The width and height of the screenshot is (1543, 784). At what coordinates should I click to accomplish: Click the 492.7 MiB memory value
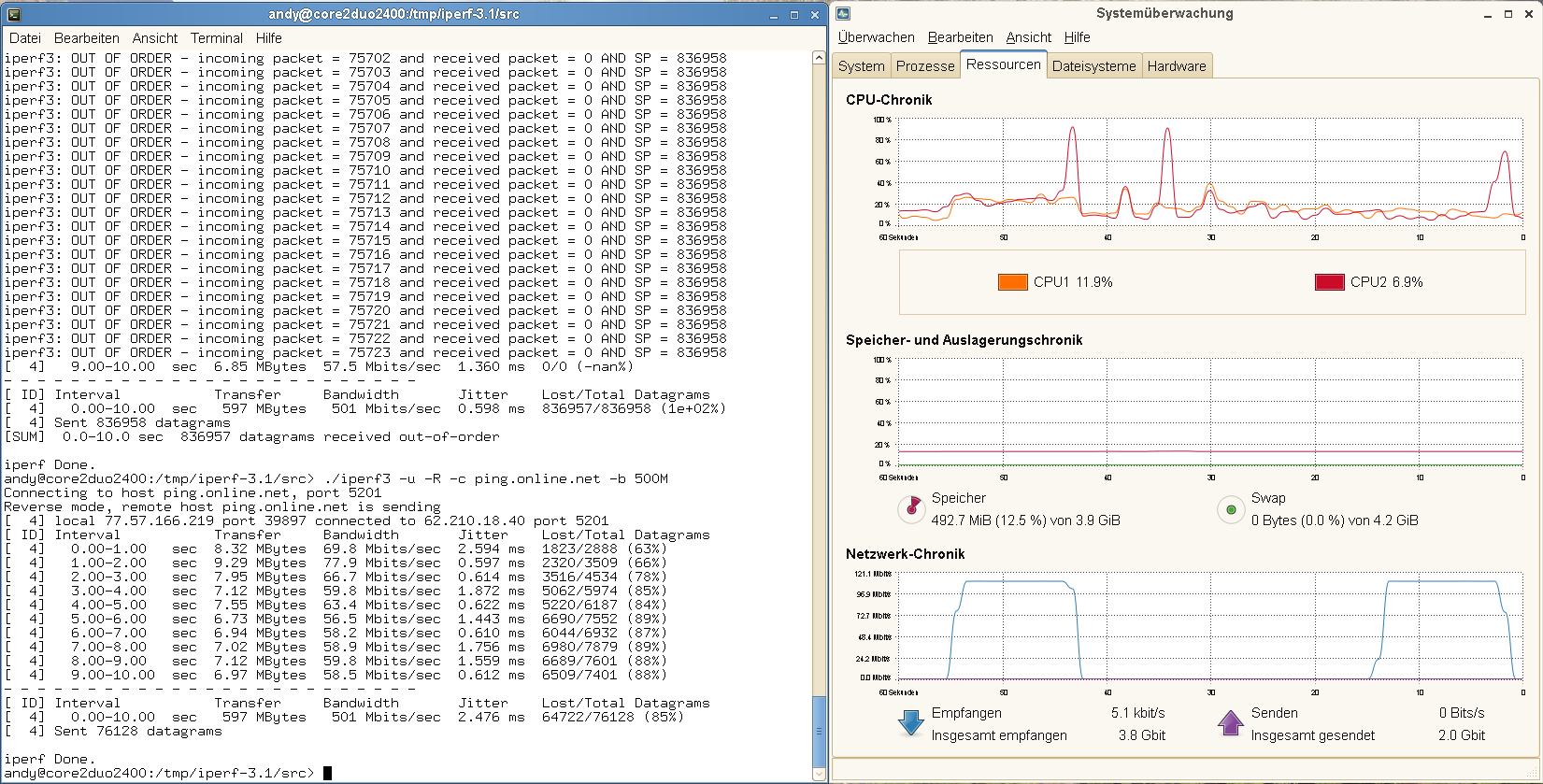[x=1025, y=520]
